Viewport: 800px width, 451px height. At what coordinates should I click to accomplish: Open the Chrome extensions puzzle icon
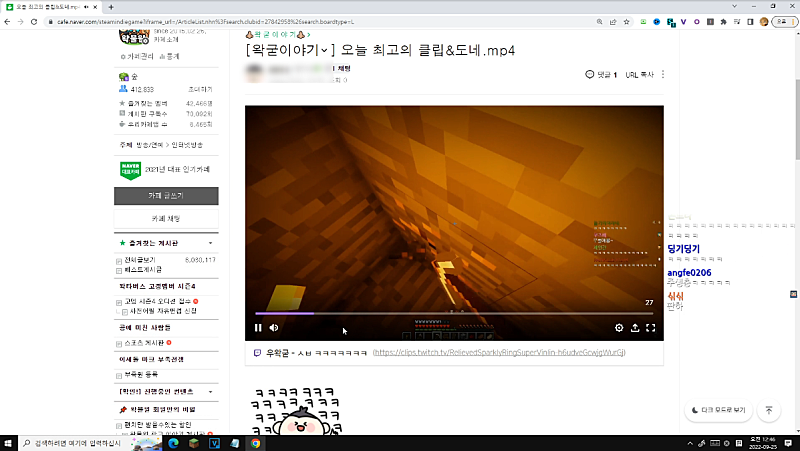click(x=723, y=22)
